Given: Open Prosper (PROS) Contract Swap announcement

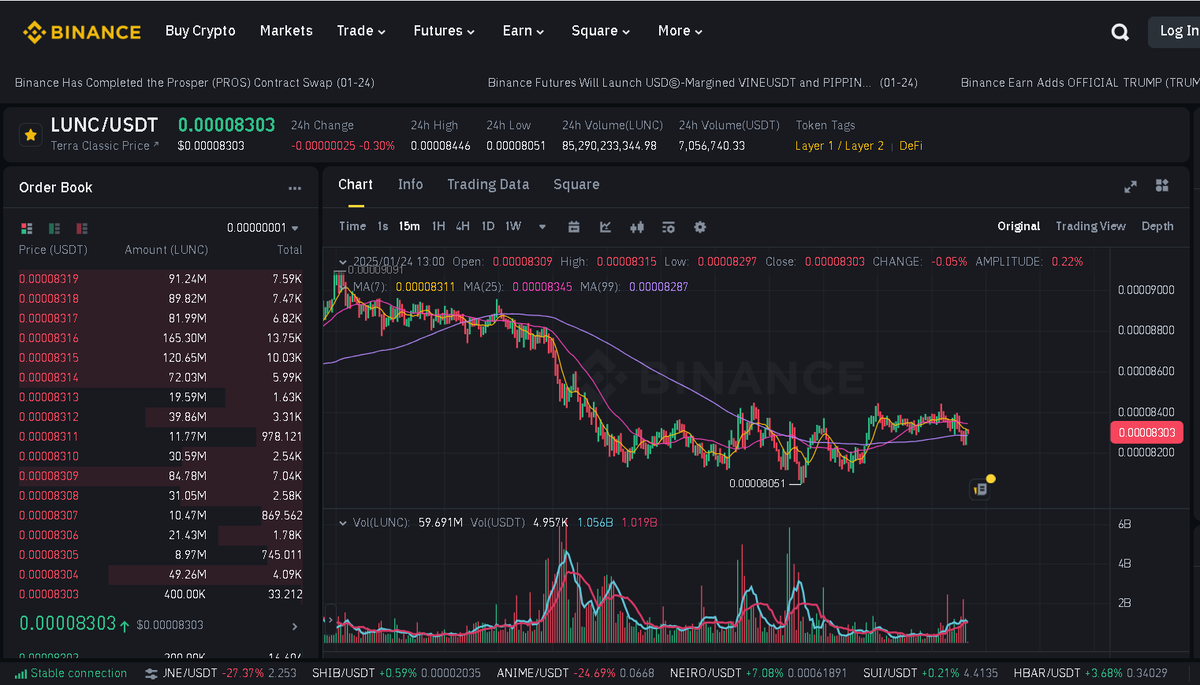Looking at the screenshot, I should pos(195,83).
